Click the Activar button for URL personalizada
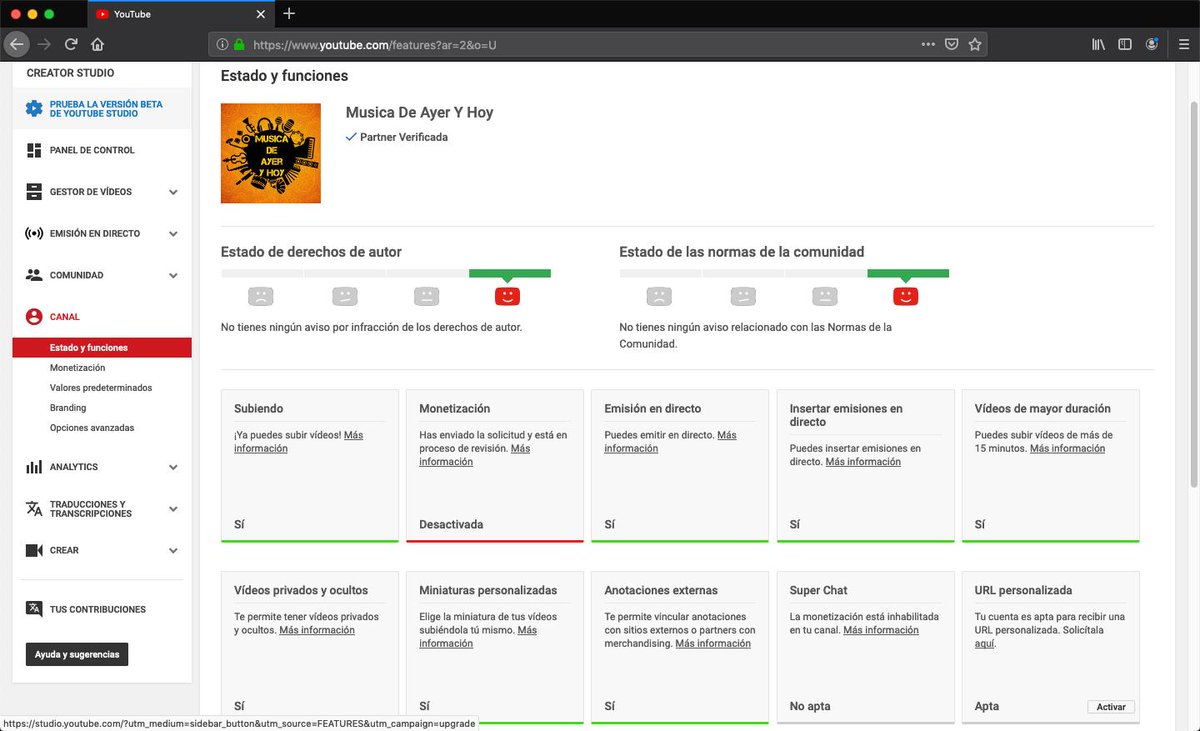 [x=1111, y=707]
